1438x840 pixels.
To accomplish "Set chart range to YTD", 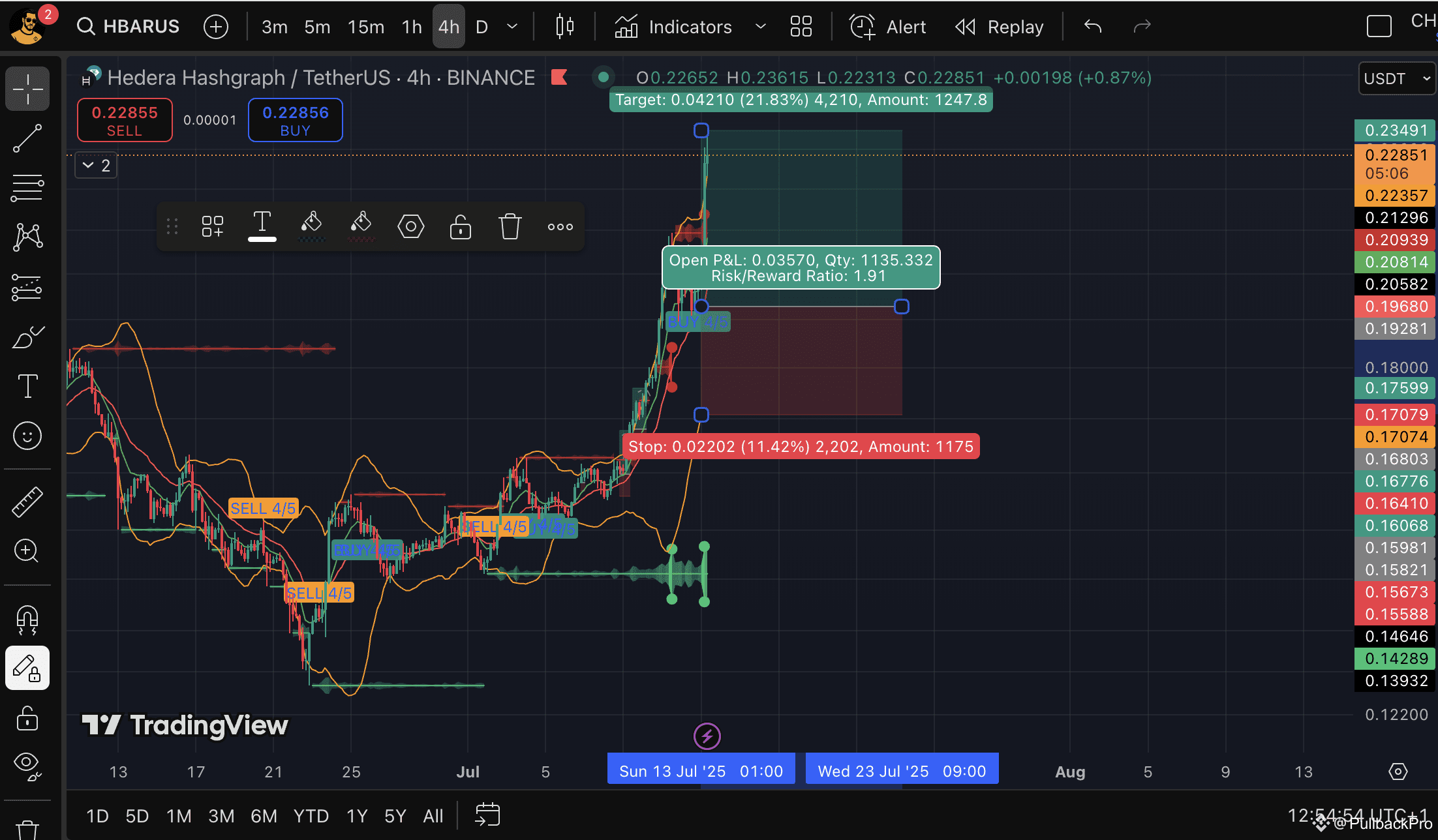I will pos(311,816).
